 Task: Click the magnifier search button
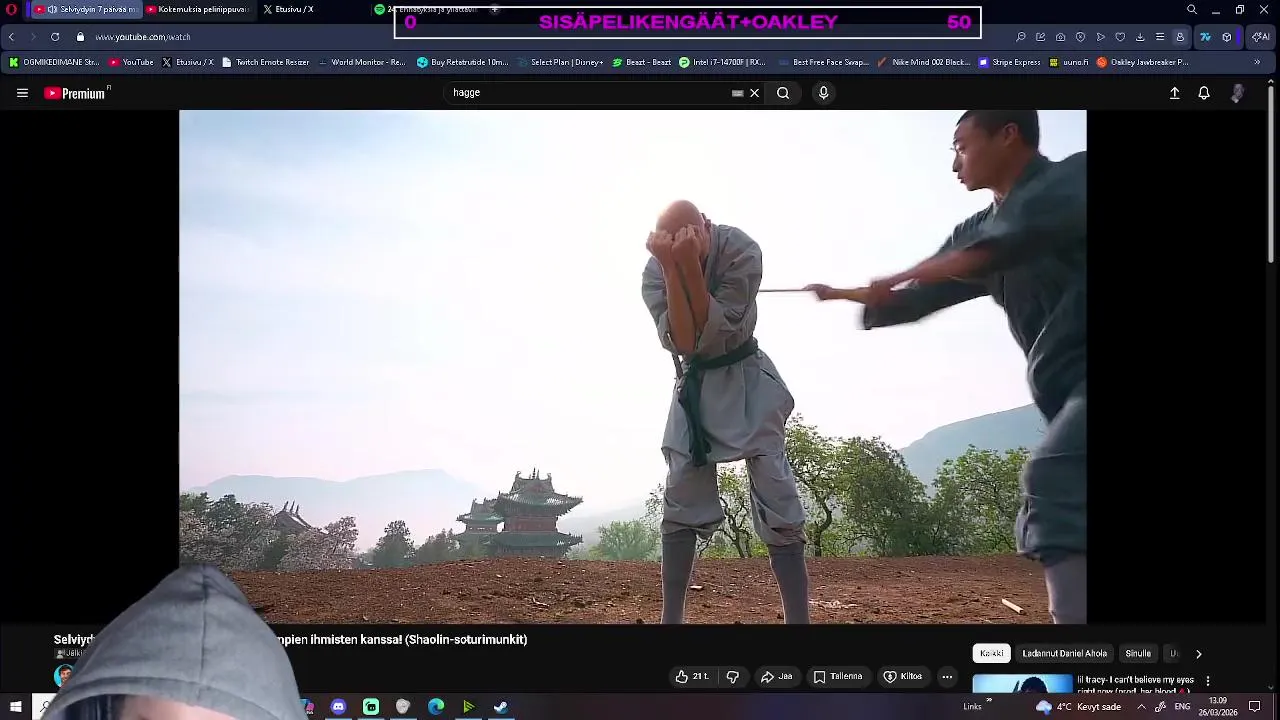click(783, 93)
